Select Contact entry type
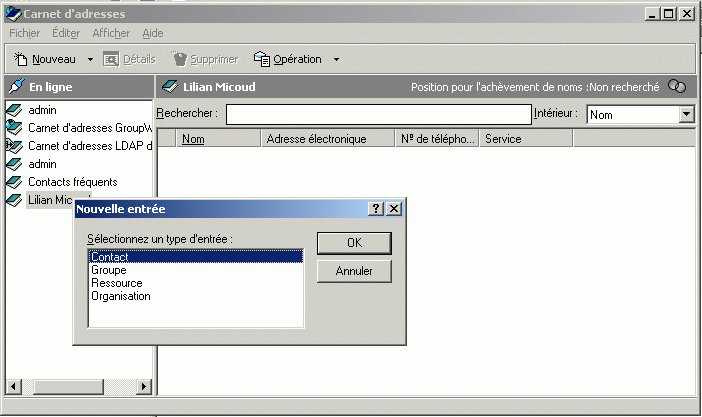This screenshot has width=702, height=417. pyautogui.click(x=196, y=257)
